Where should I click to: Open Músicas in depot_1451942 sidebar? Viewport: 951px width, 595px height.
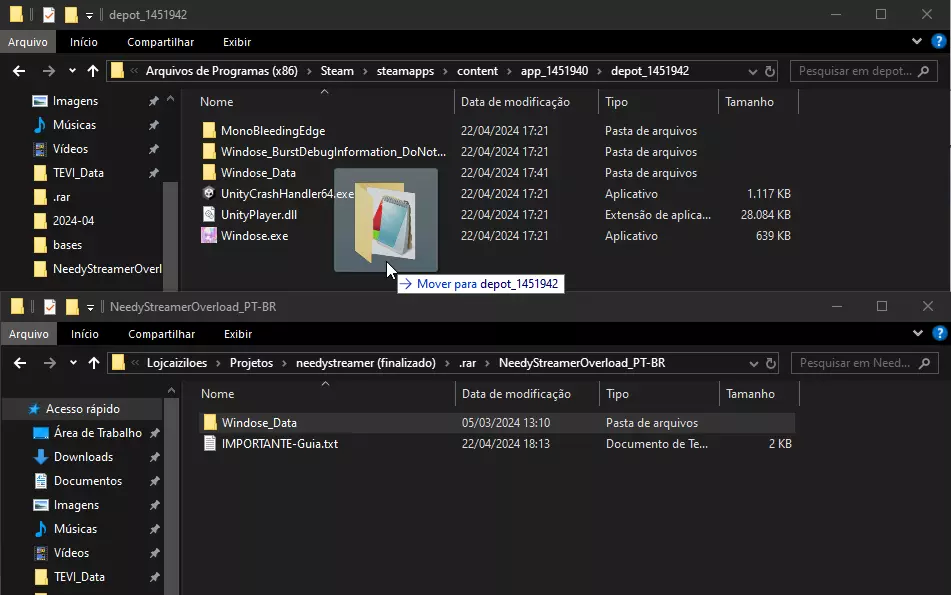[74, 125]
